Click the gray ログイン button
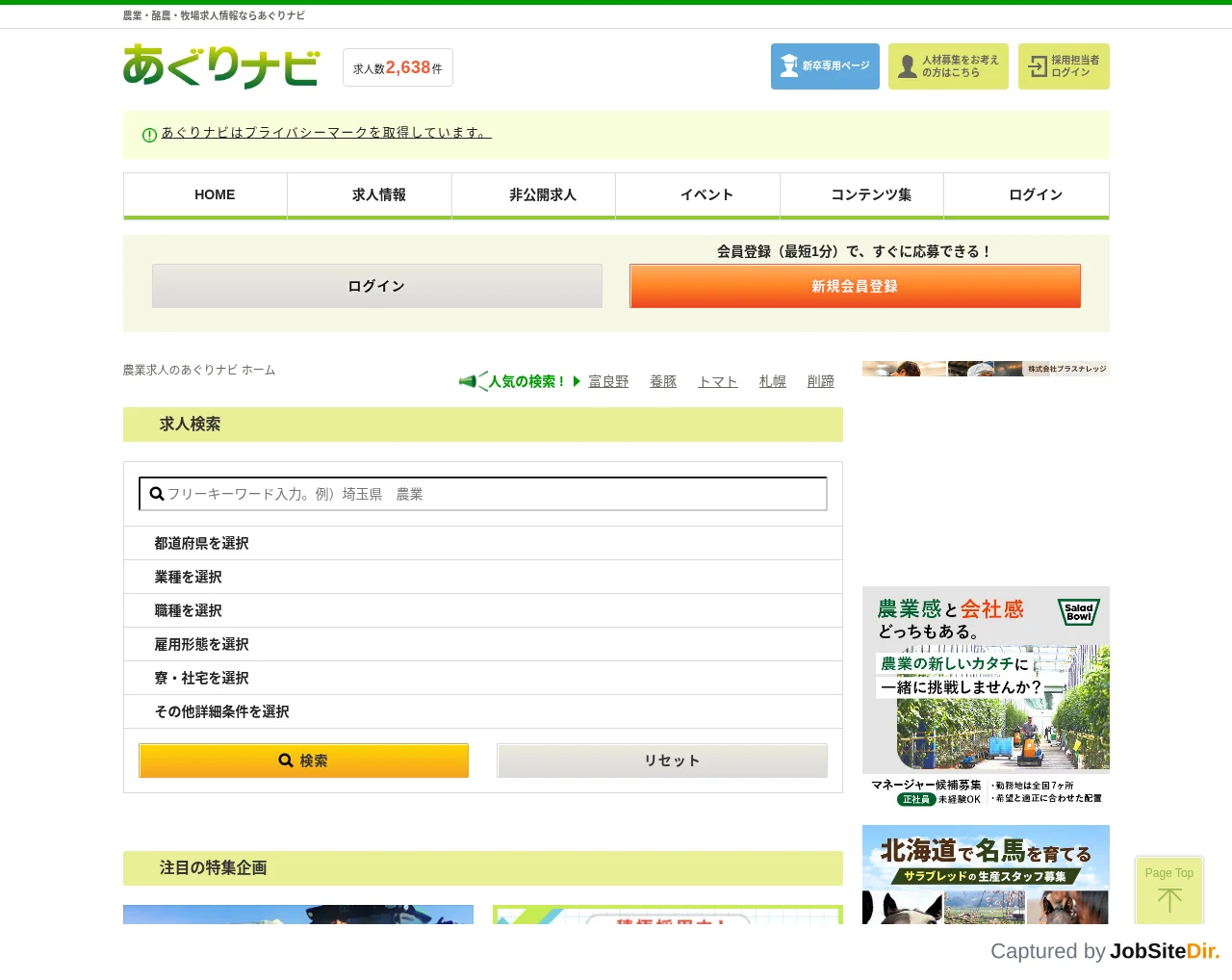The width and height of the screenshot is (1232, 980). (x=377, y=286)
